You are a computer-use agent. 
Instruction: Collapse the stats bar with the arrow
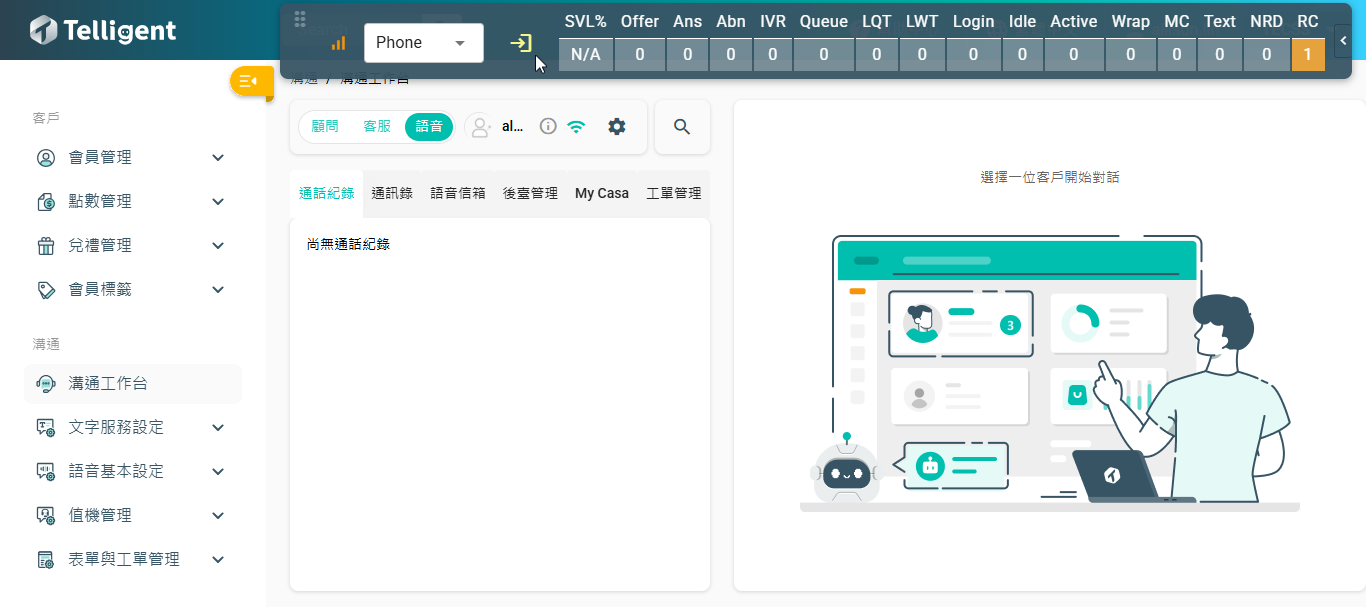(x=1343, y=41)
